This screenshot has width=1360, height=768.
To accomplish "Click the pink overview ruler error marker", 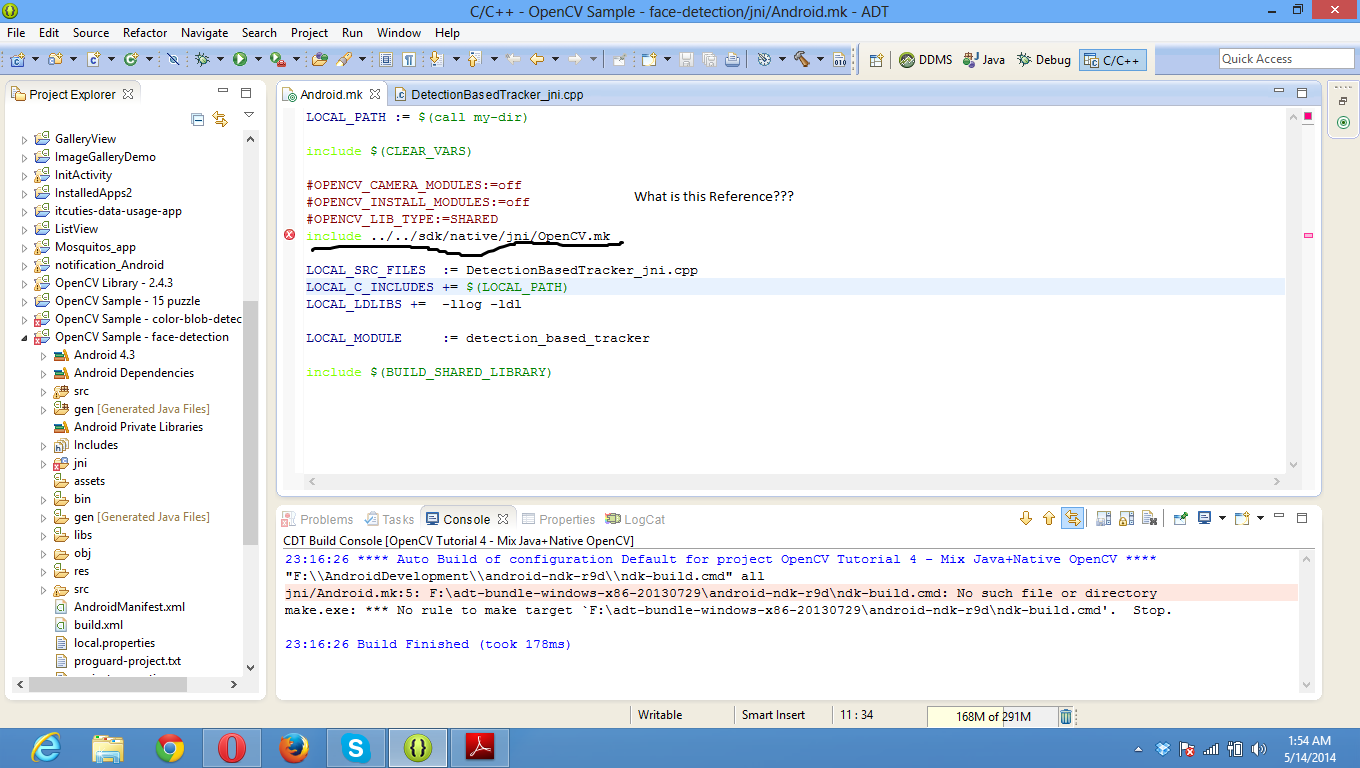I will pyautogui.click(x=1308, y=236).
